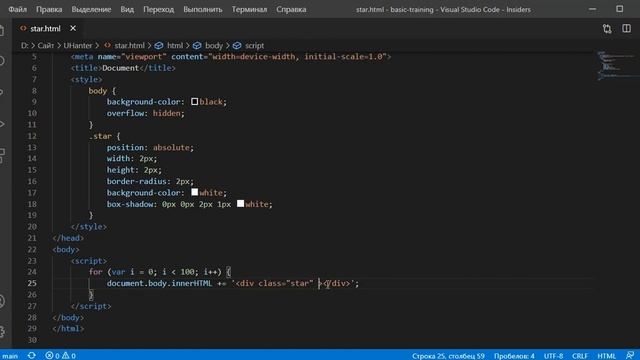Click the script breadcrumb symbol
The height and width of the screenshot is (360, 640).
point(249,45)
